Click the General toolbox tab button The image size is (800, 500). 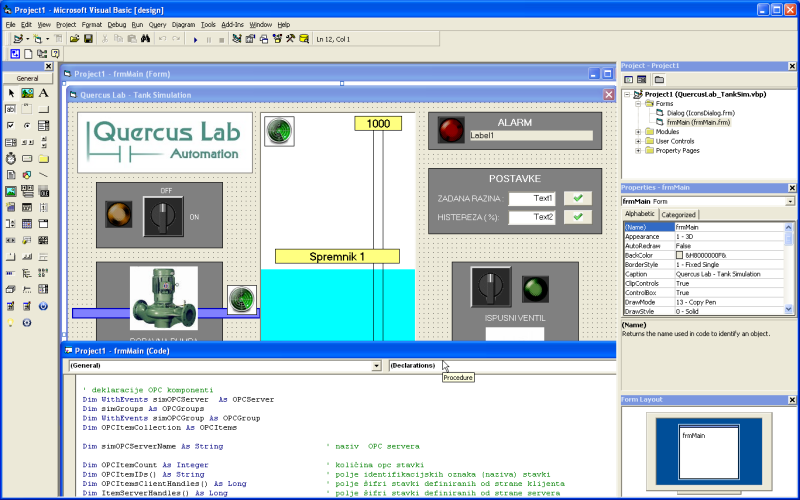27,77
